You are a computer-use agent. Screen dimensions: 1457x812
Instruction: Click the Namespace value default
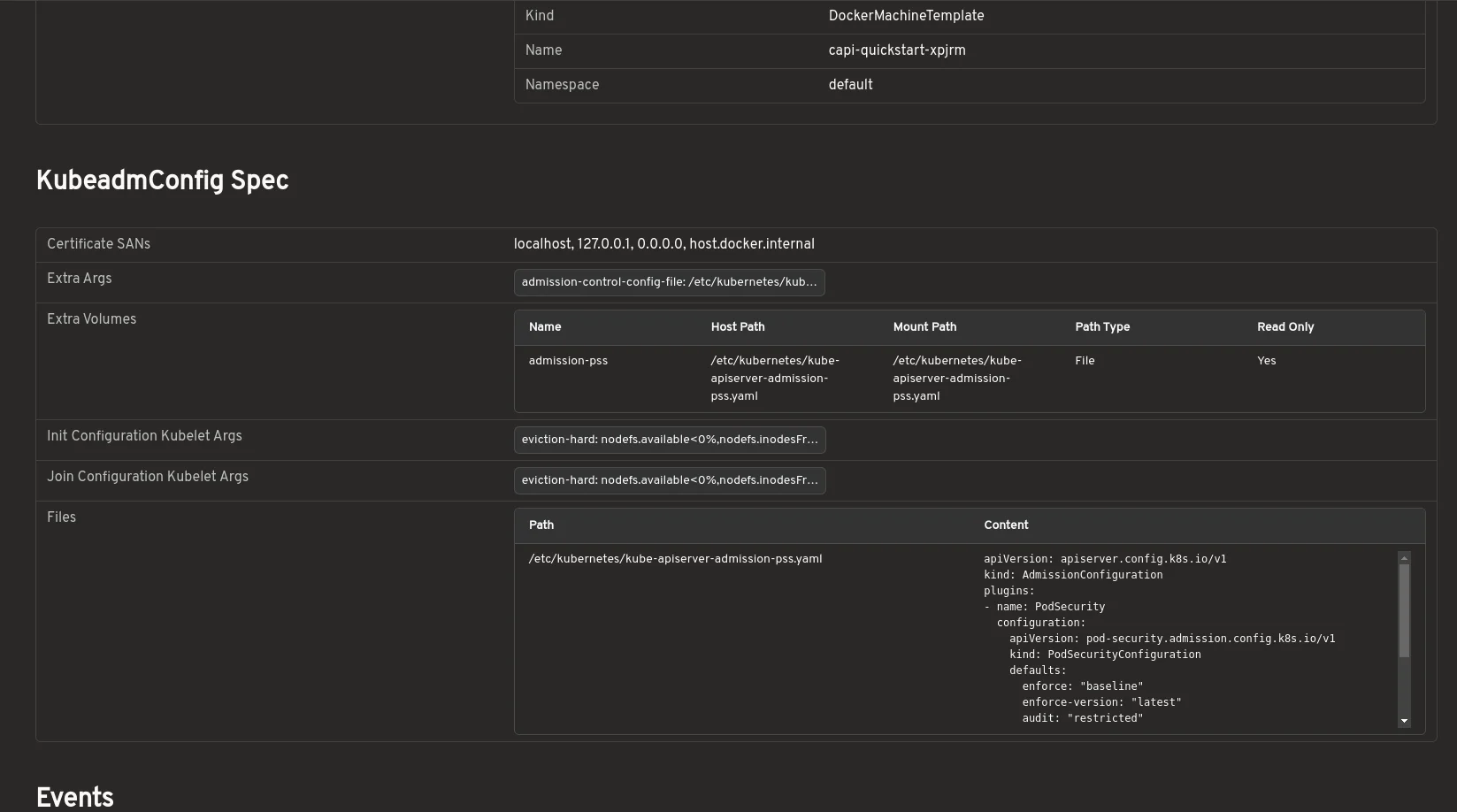[851, 85]
